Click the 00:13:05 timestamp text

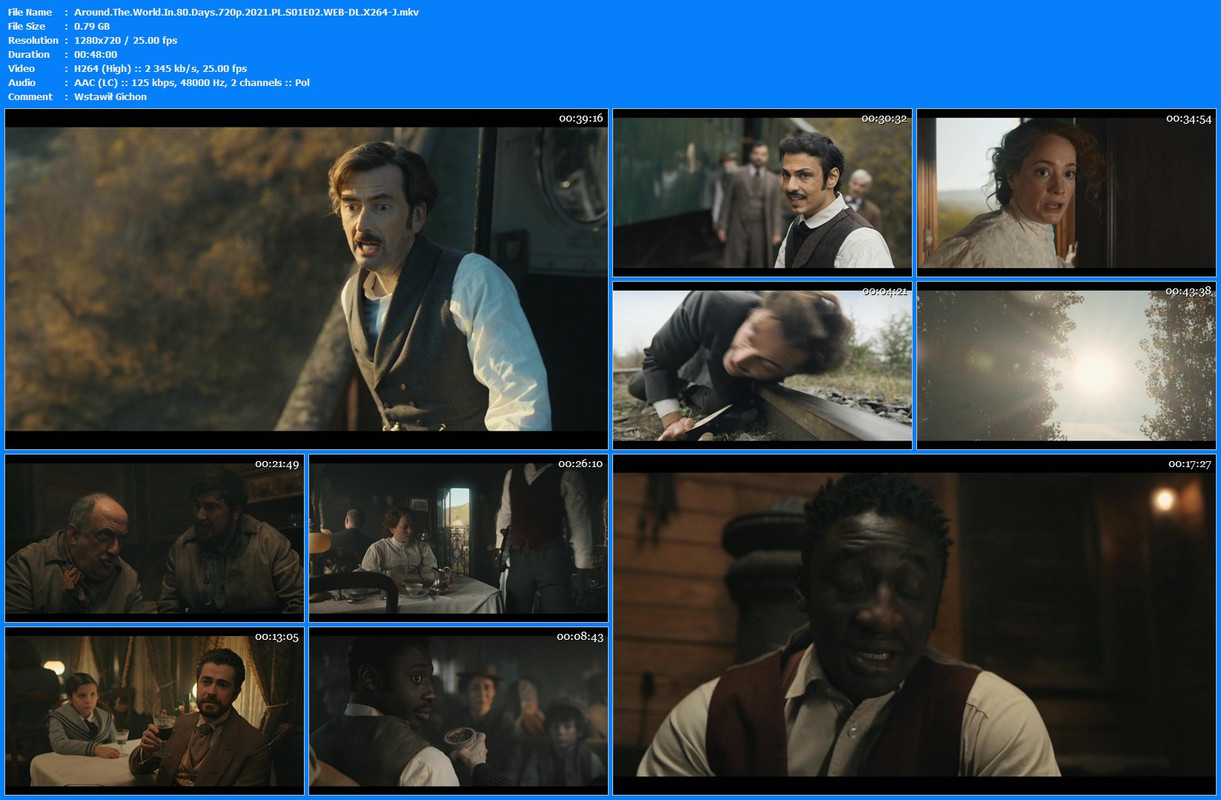(277, 636)
